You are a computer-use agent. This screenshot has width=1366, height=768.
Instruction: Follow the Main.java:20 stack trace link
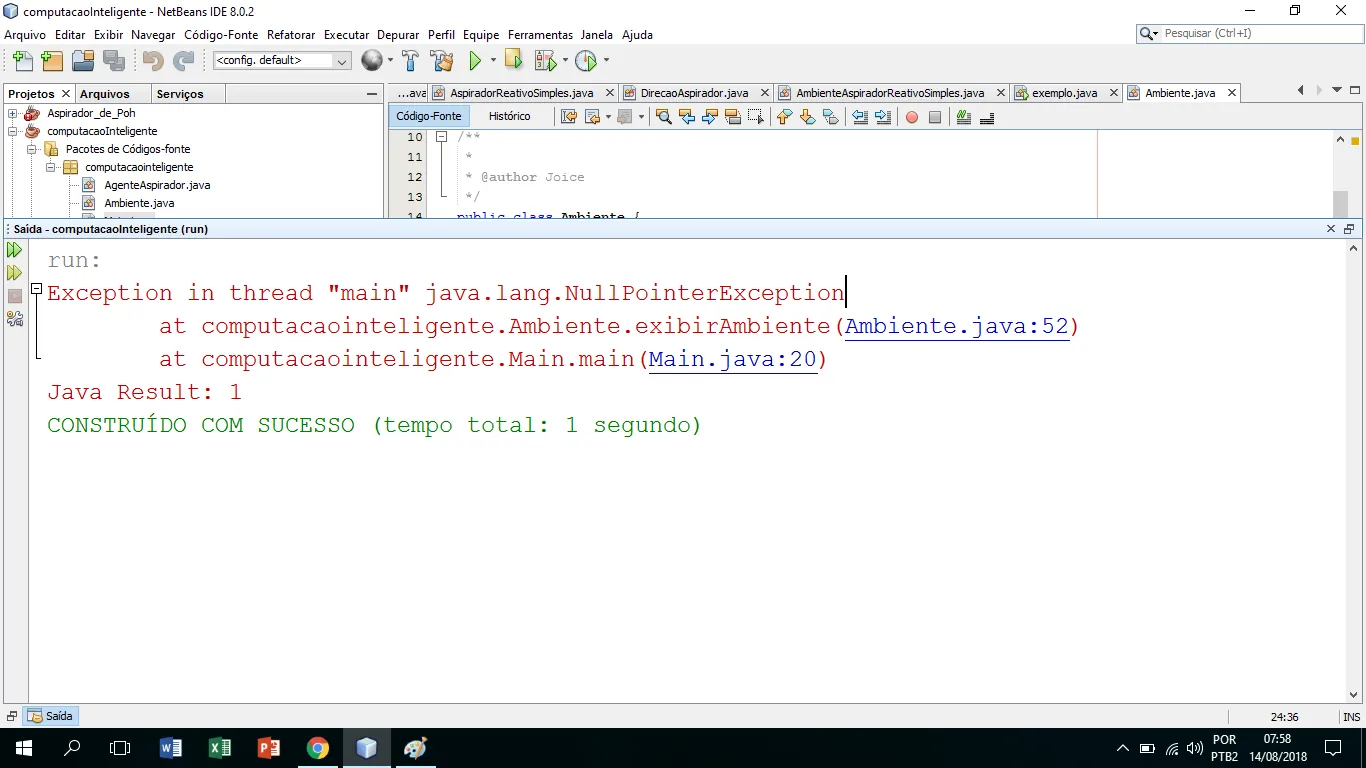pos(733,359)
